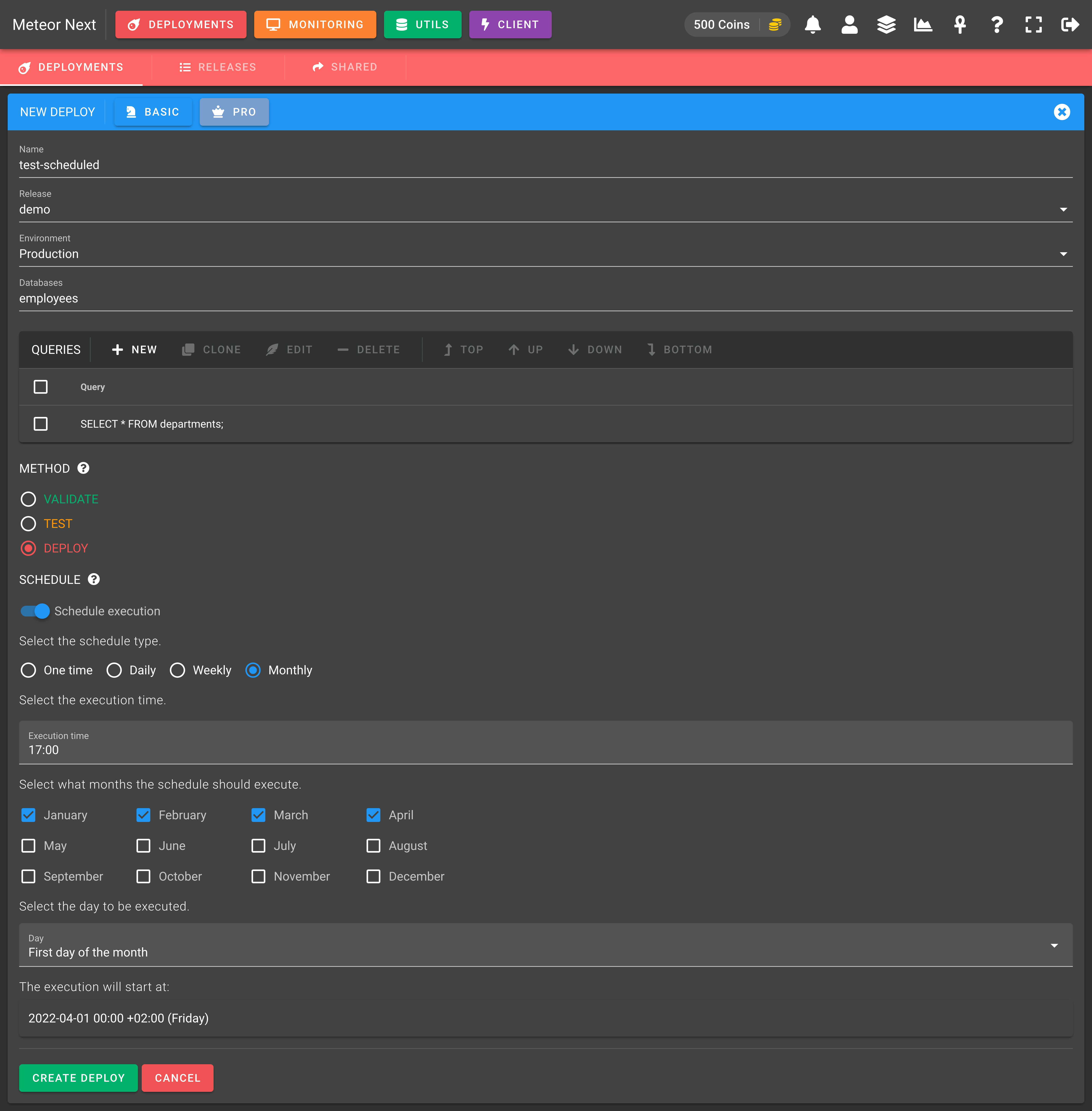Open the area chart icon in the top bar
The image size is (1092, 1111).
pyautogui.click(x=923, y=25)
